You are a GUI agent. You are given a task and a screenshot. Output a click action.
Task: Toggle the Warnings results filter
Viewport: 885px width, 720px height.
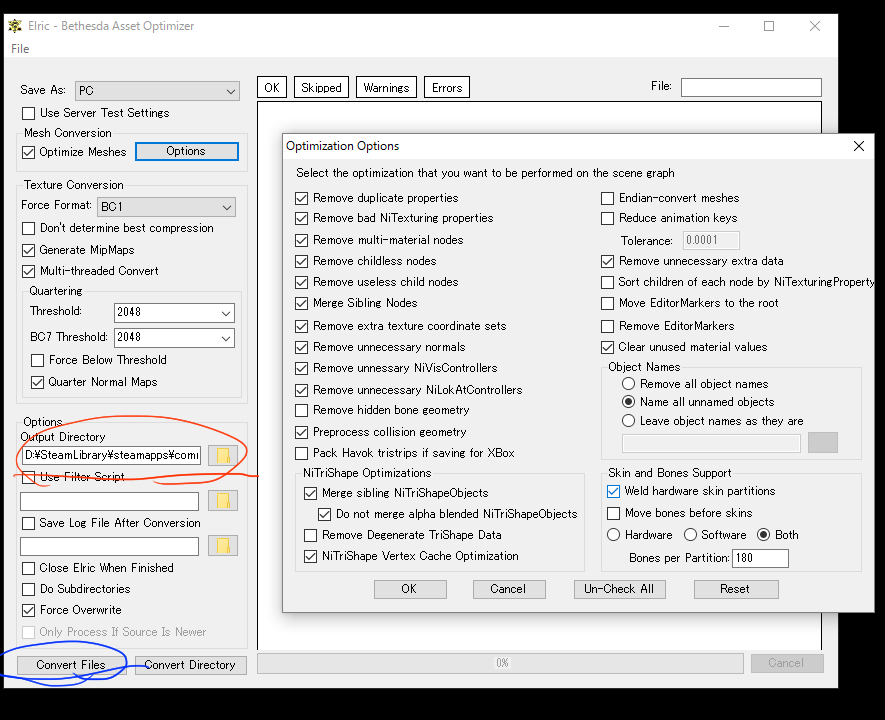[x=386, y=87]
